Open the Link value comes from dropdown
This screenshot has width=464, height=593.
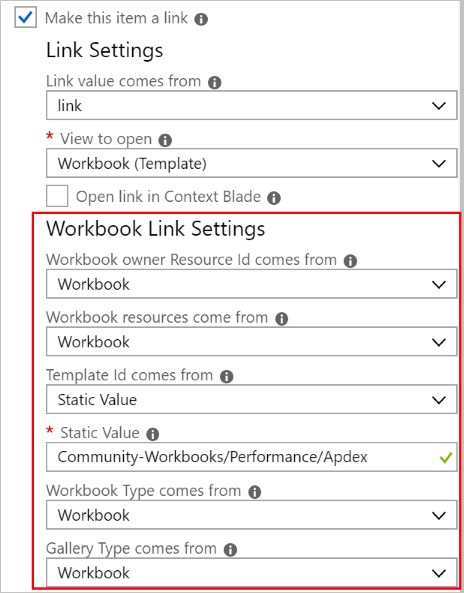pos(251,105)
